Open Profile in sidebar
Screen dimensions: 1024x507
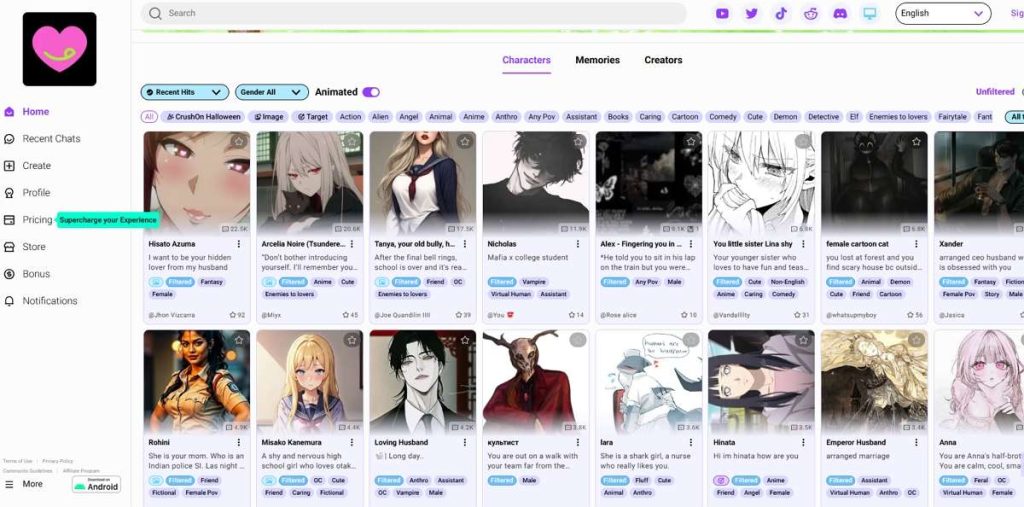coord(27,193)
